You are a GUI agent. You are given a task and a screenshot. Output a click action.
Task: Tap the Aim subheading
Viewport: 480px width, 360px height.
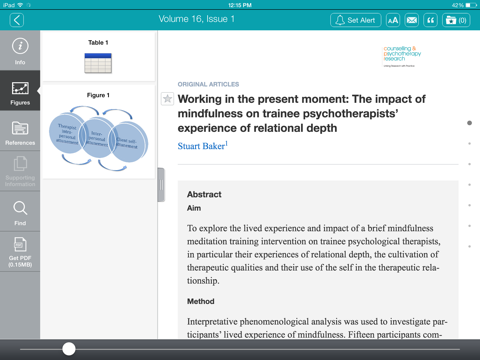[194, 208]
